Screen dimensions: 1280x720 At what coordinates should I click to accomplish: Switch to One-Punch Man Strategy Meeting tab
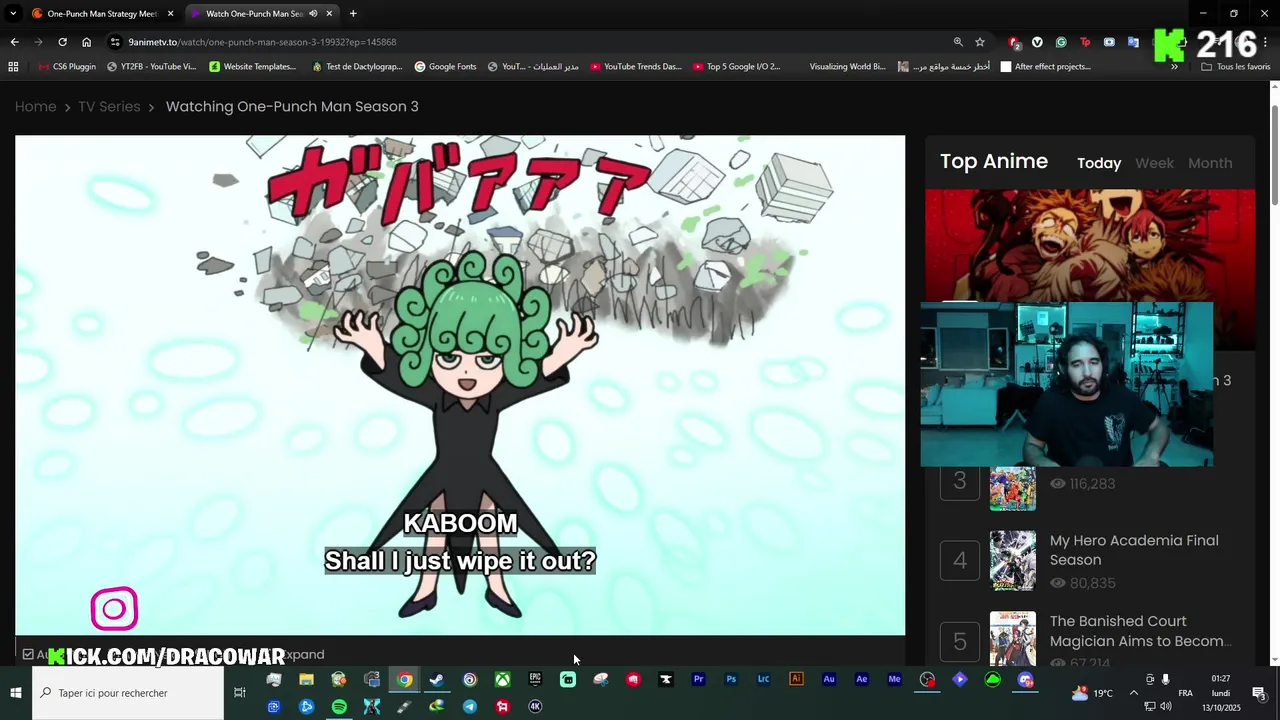(102, 13)
